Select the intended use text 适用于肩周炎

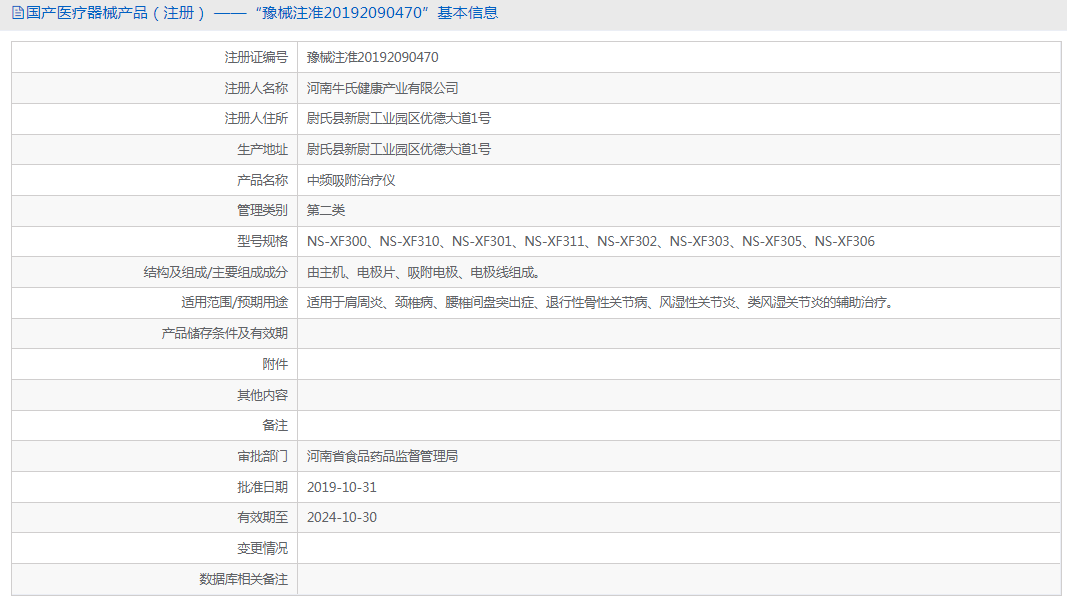pyautogui.click(x=600, y=302)
